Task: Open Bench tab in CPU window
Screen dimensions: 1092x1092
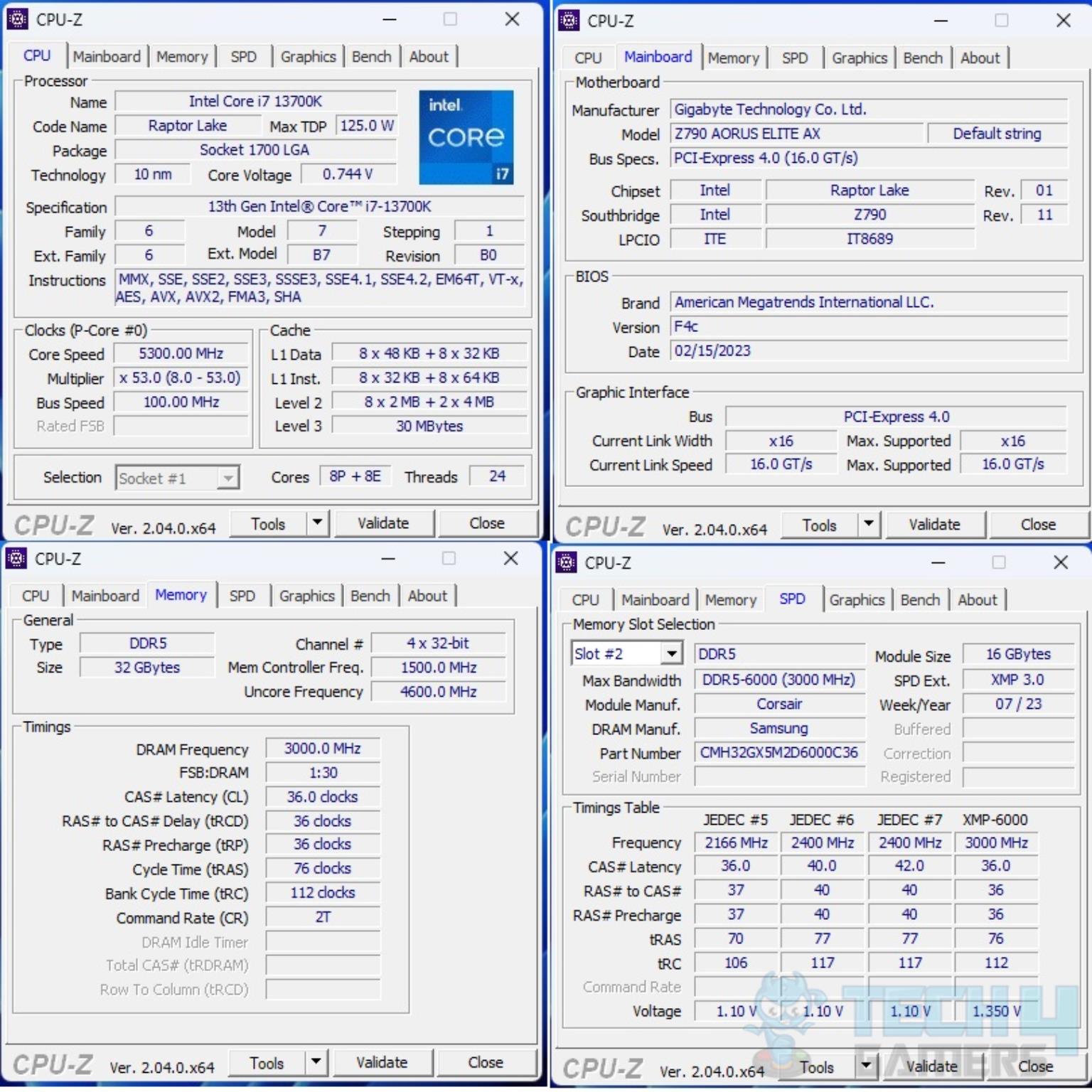Action: pyautogui.click(x=372, y=57)
